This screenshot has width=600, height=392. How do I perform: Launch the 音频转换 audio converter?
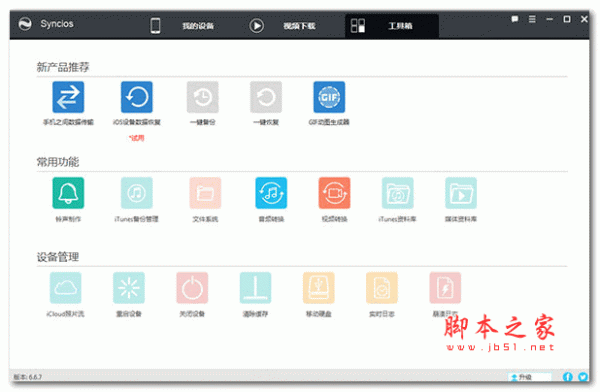tap(271, 193)
